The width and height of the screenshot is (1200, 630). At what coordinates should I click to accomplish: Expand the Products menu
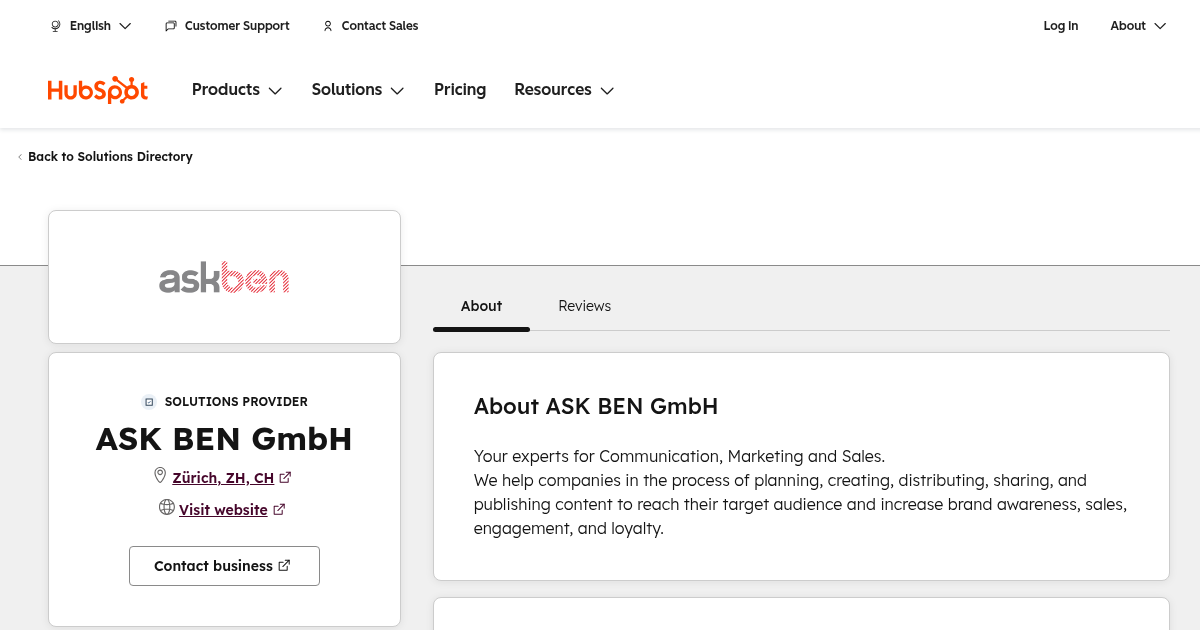click(x=237, y=90)
